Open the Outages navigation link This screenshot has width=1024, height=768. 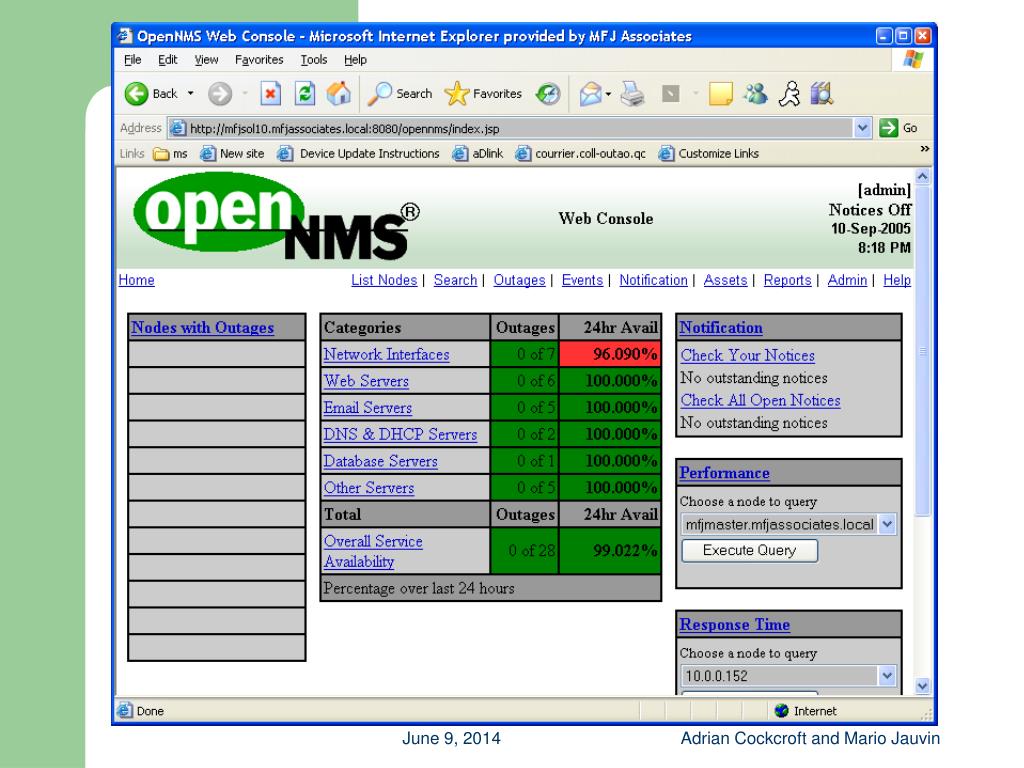(519, 280)
